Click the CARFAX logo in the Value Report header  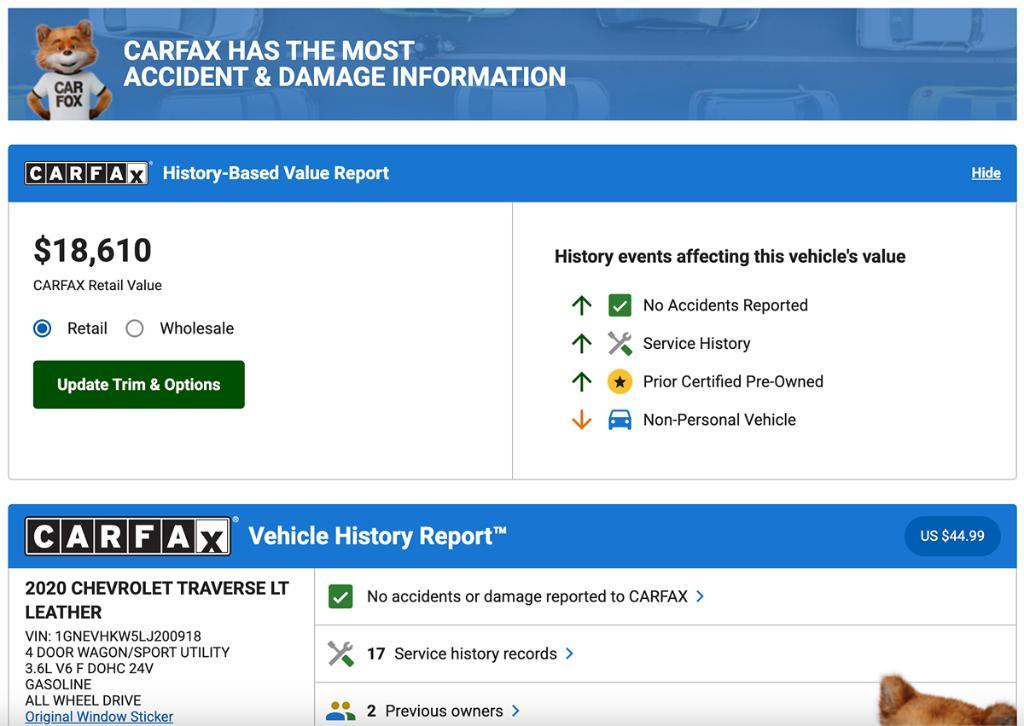[x=87, y=173]
